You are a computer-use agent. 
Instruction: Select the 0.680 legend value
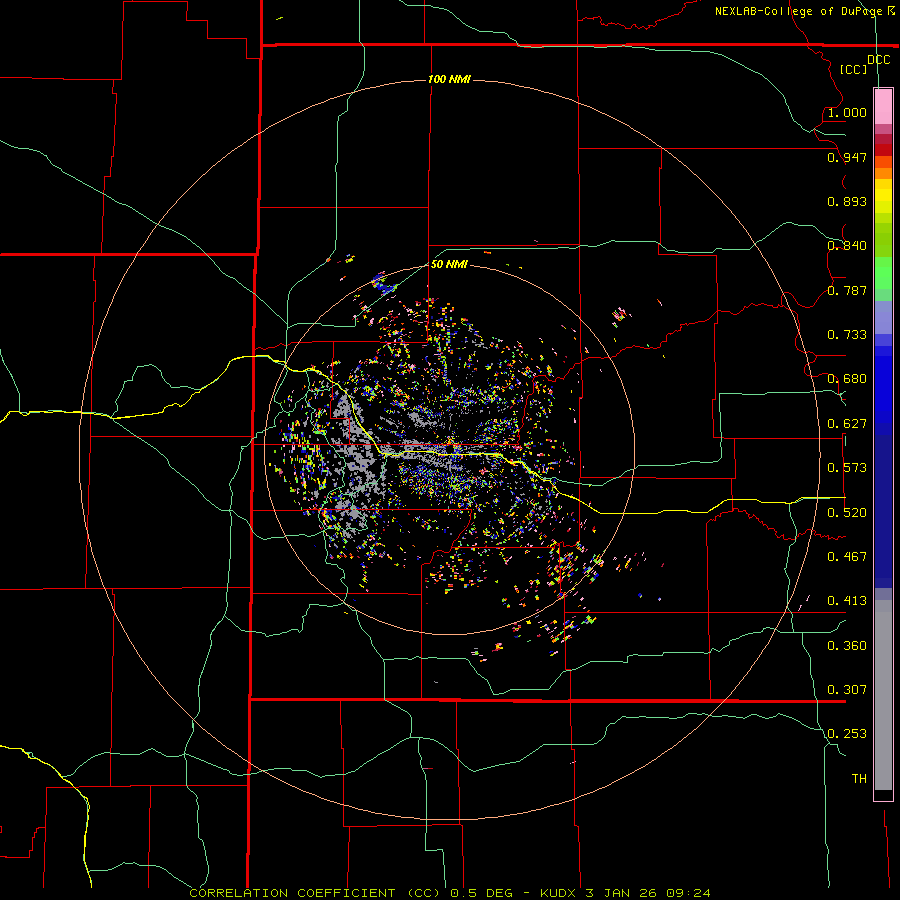tap(847, 379)
